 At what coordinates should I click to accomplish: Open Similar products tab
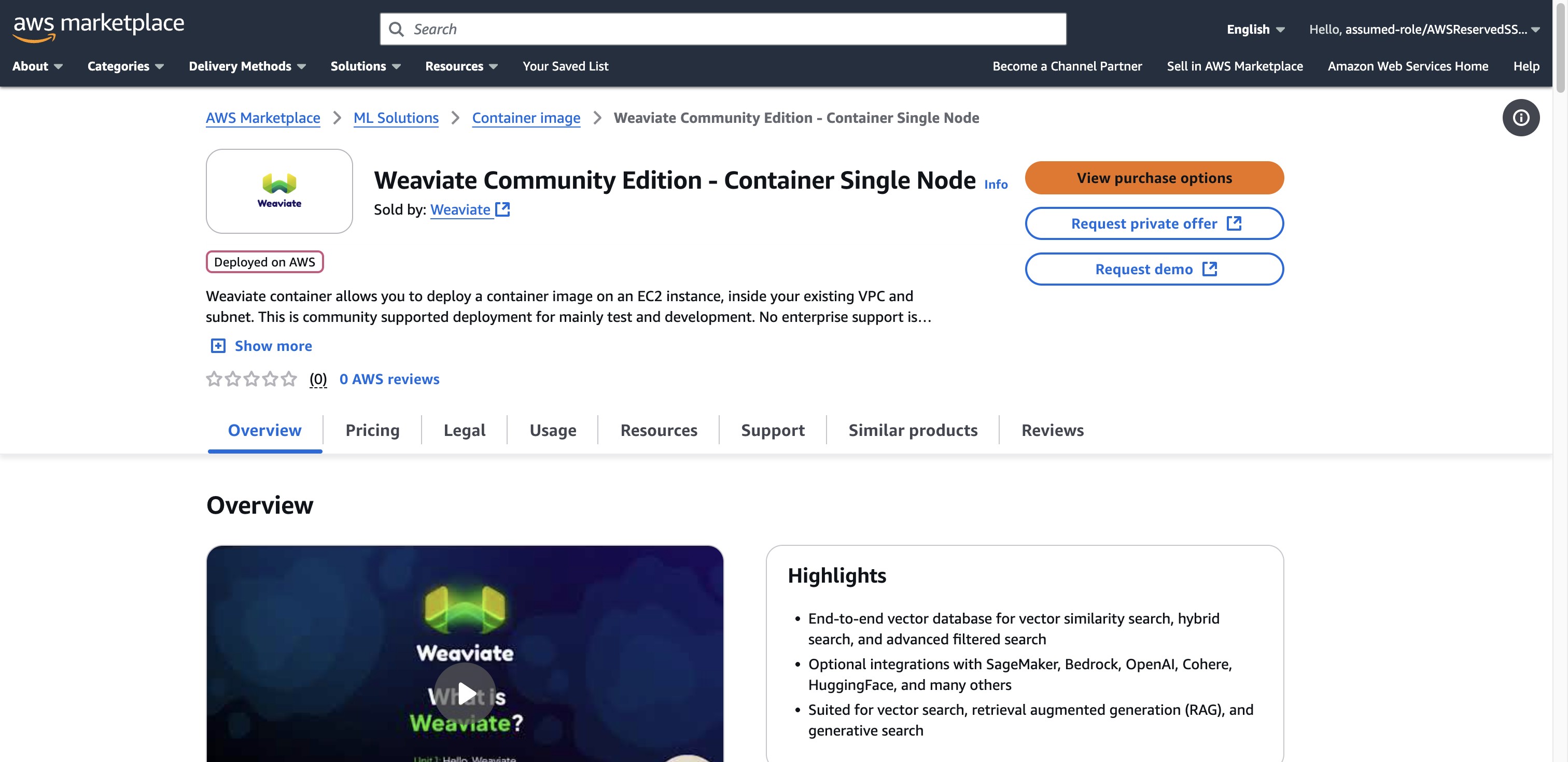[913, 430]
